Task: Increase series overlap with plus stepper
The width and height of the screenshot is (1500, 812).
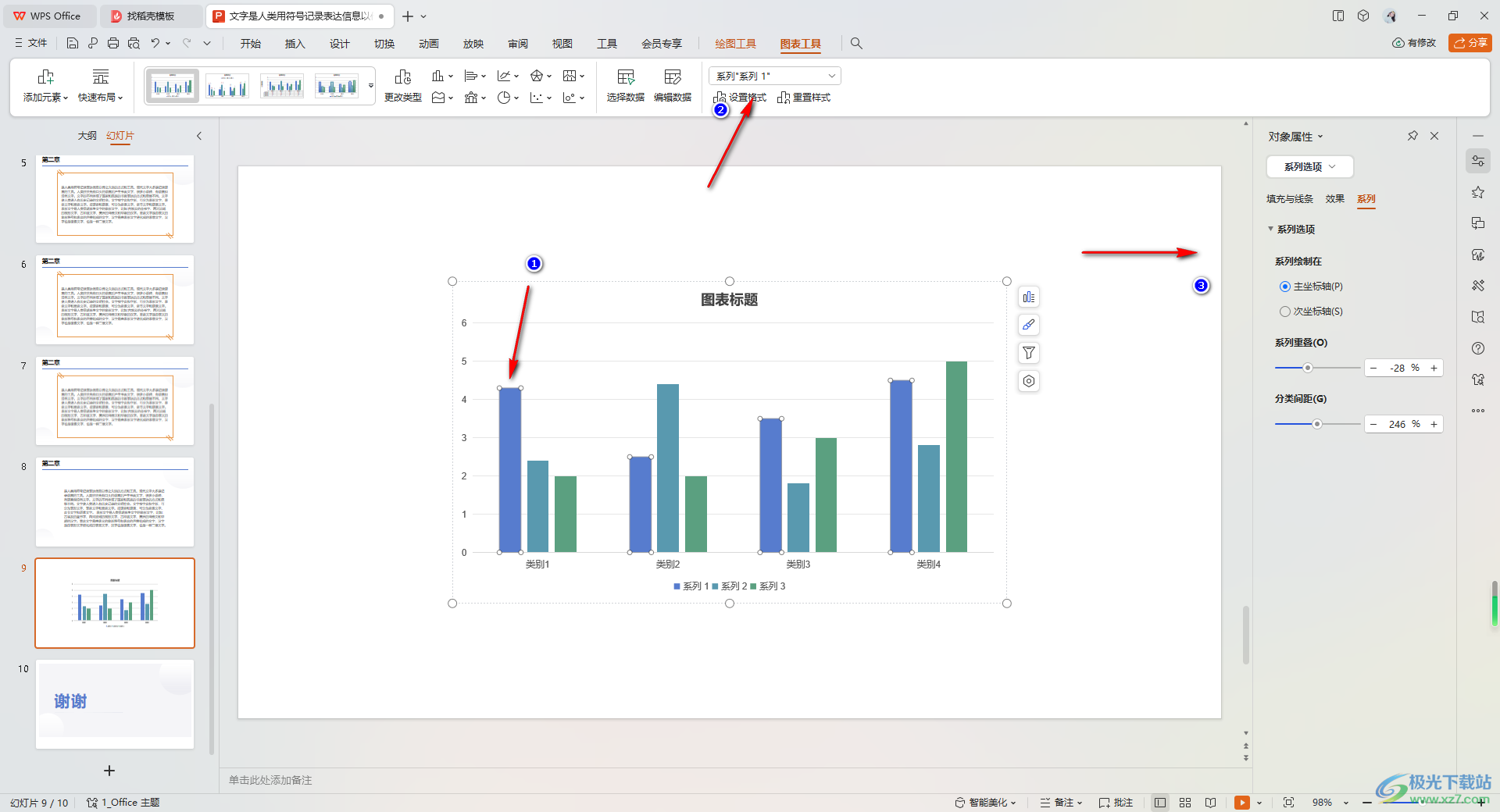Action: coord(1434,368)
